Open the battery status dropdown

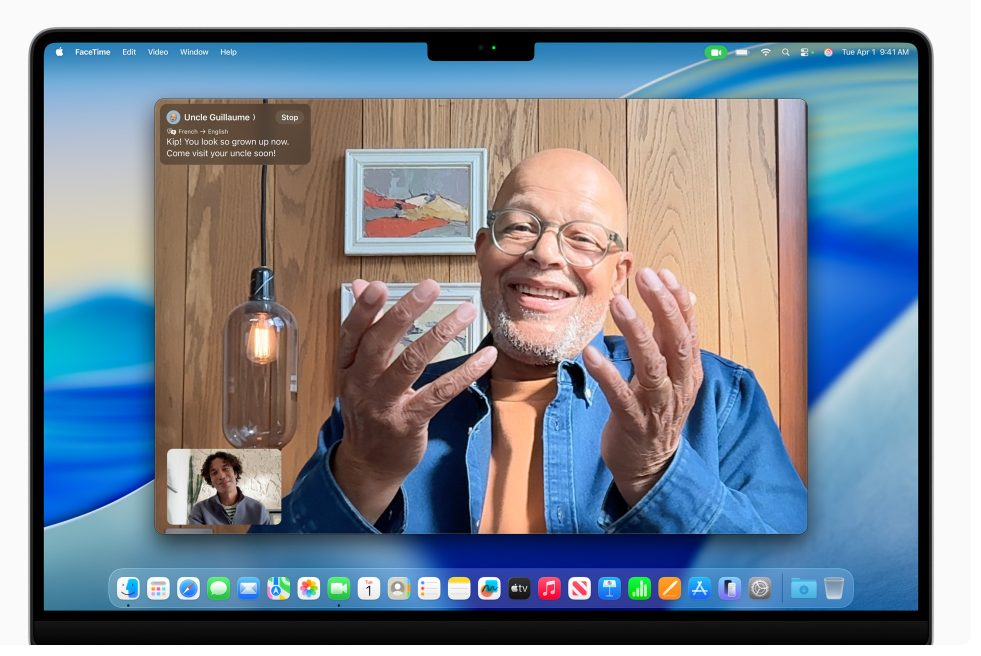pyautogui.click(x=742, y=51)
